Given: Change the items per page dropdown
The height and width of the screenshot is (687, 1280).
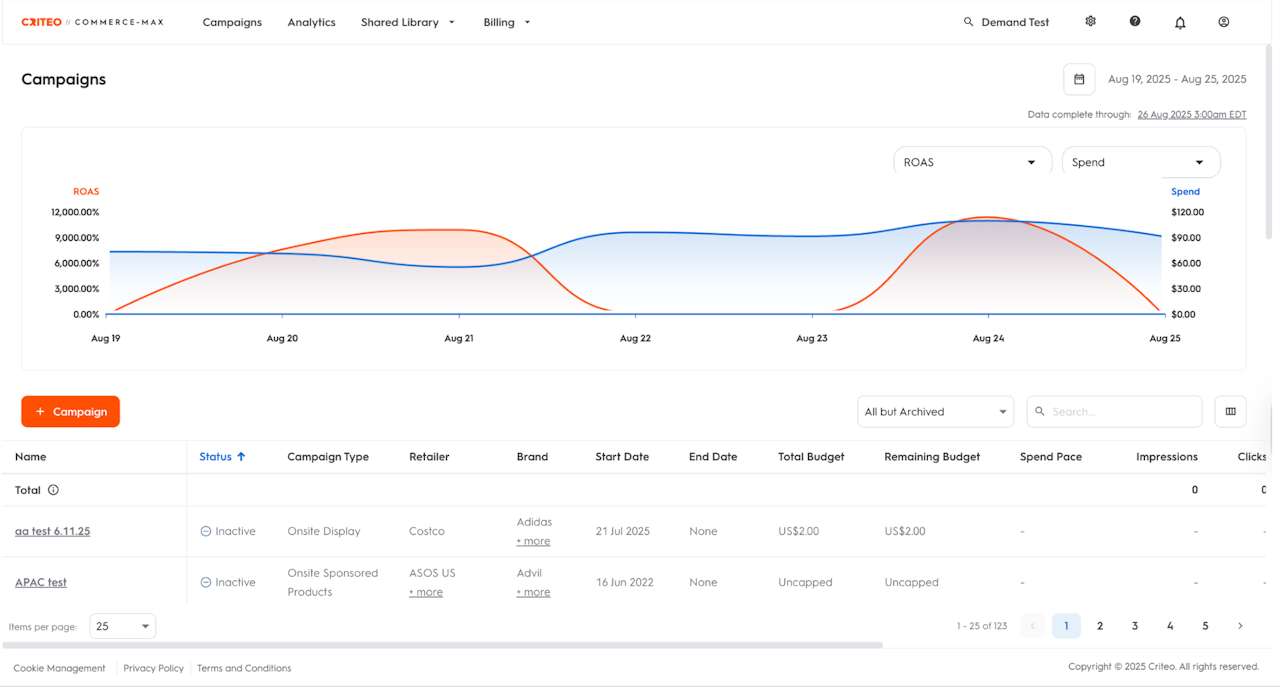Looking at the screenshot, I should pyautogui.click(x=122, y=626).
